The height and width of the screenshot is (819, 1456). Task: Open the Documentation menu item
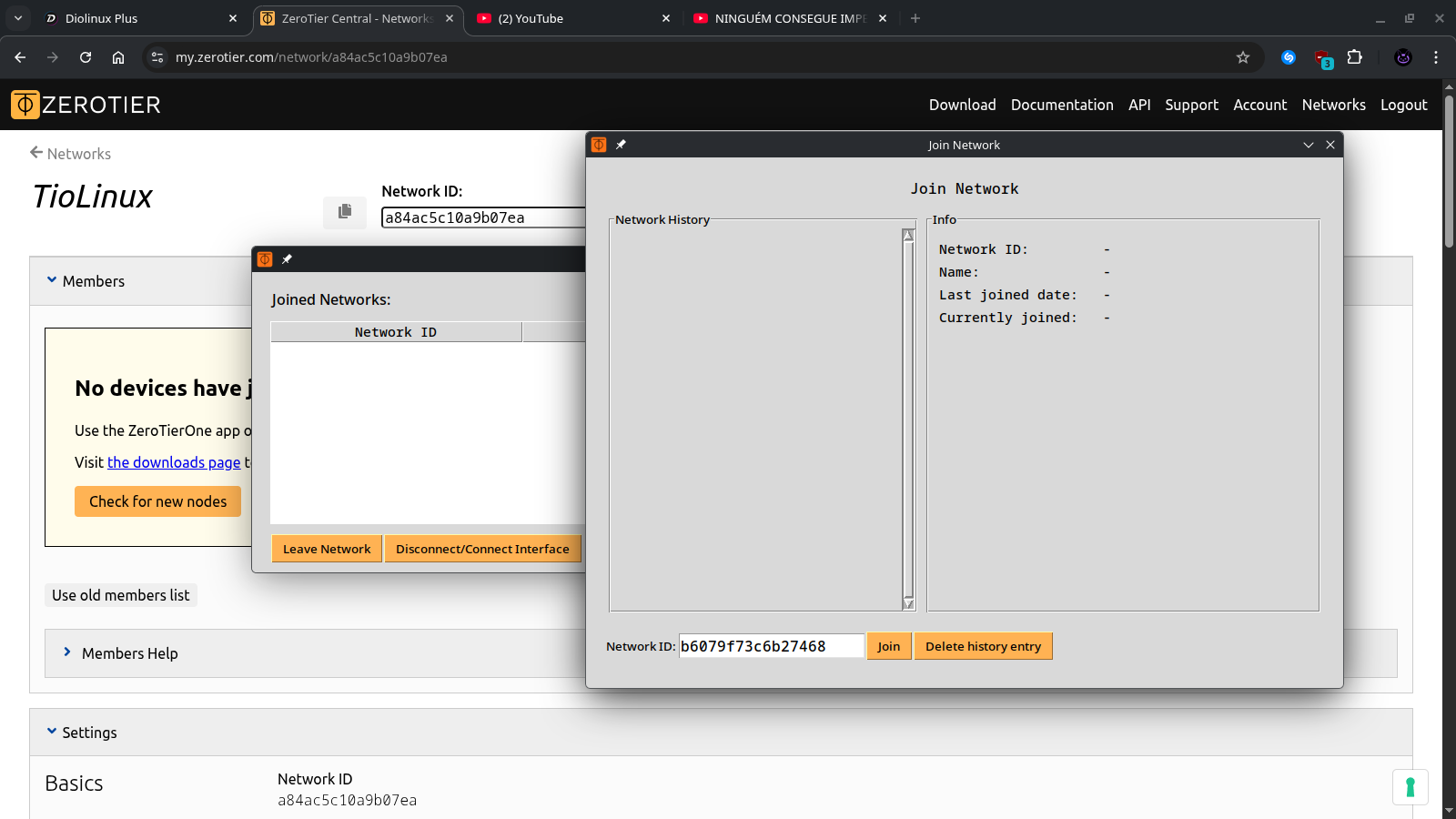coord(1062,105)
